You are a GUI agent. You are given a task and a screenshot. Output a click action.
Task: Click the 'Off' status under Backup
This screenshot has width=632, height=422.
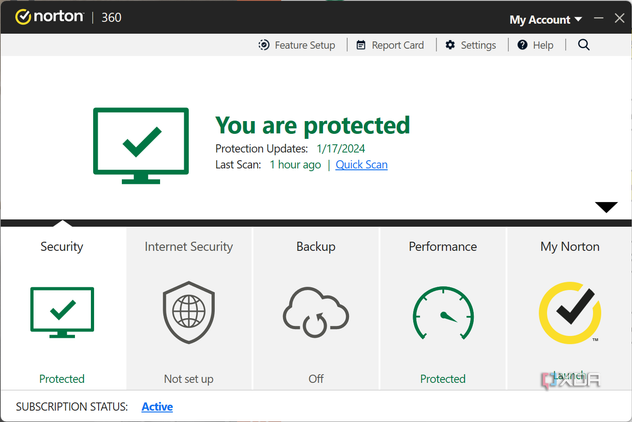[316, 379]
